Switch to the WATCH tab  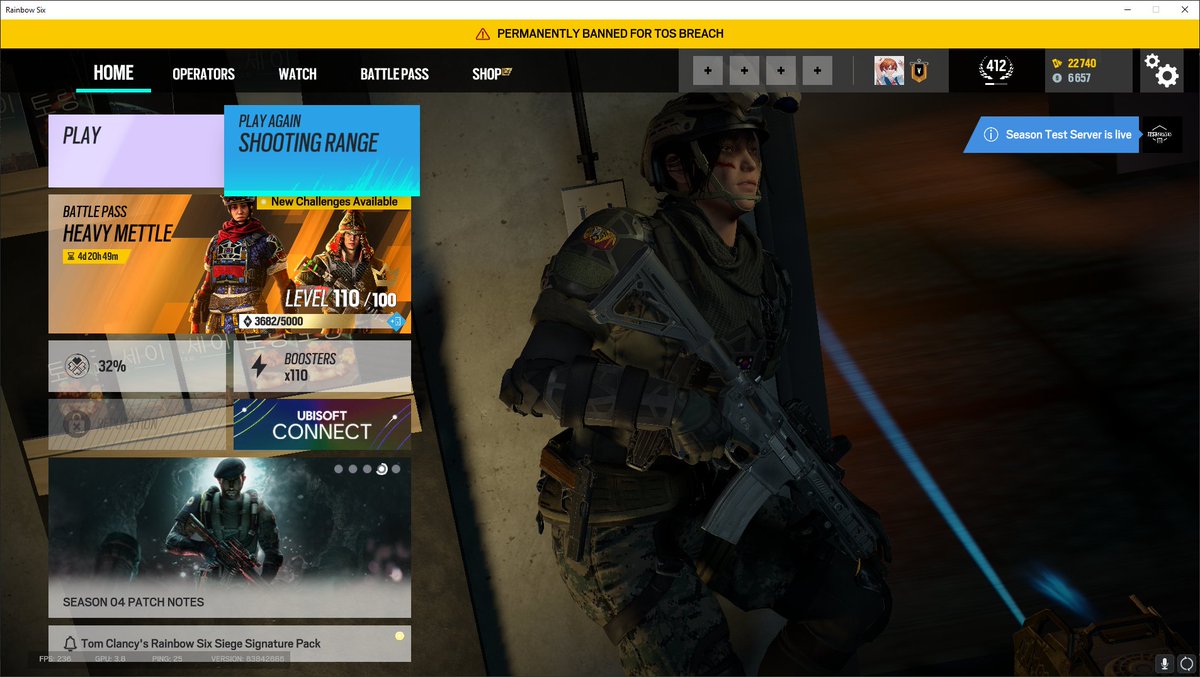[297, 74]
